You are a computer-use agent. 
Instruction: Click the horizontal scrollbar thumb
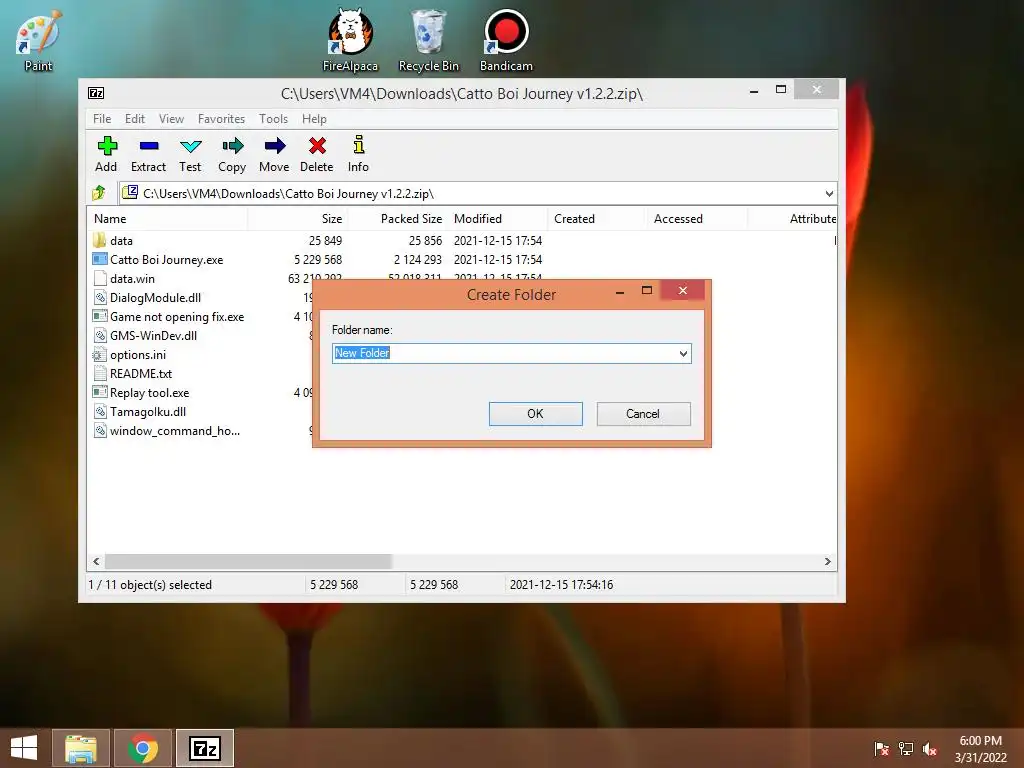tap(248, 562)
